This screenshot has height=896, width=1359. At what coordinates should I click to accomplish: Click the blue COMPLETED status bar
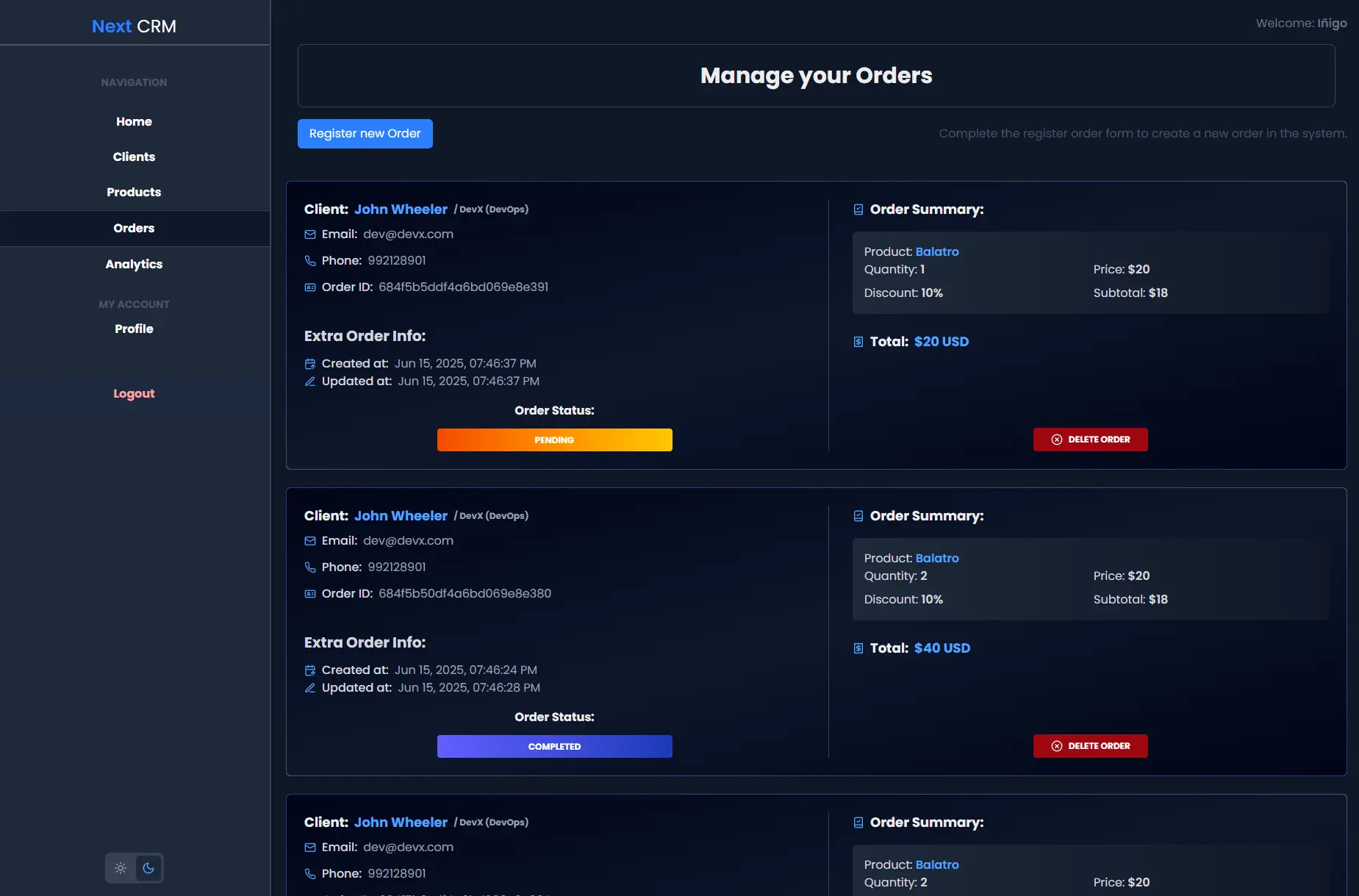pyautogui.click(x=554, y=746)
